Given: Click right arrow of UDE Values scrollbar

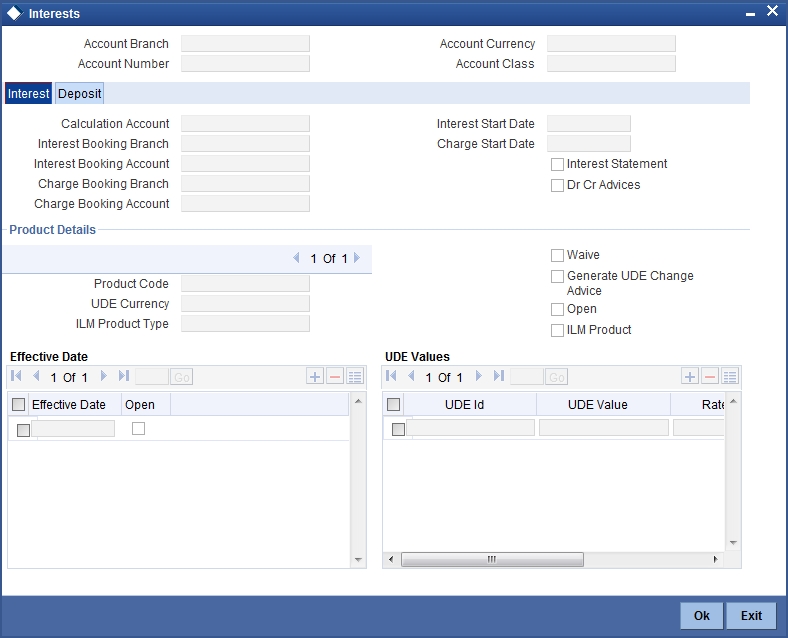Looking at the screenshot, I should point(716,559).
